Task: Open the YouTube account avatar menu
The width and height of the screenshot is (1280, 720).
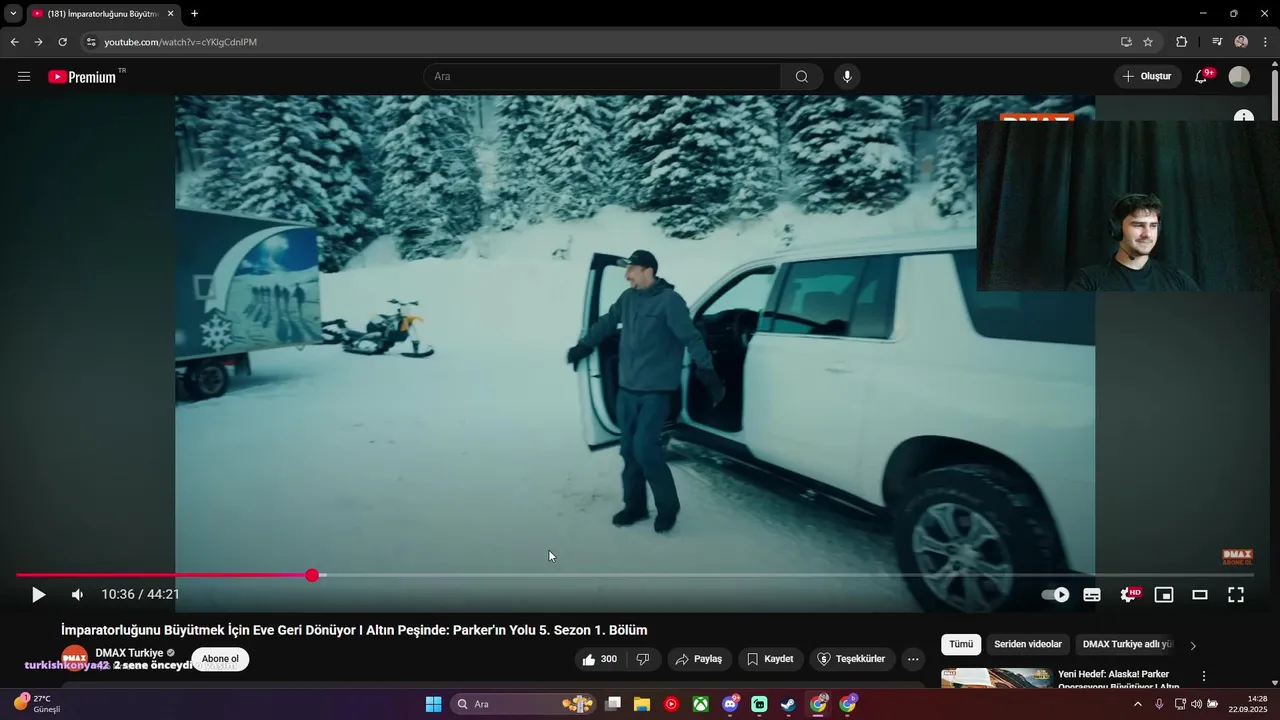Action: 1239,77
